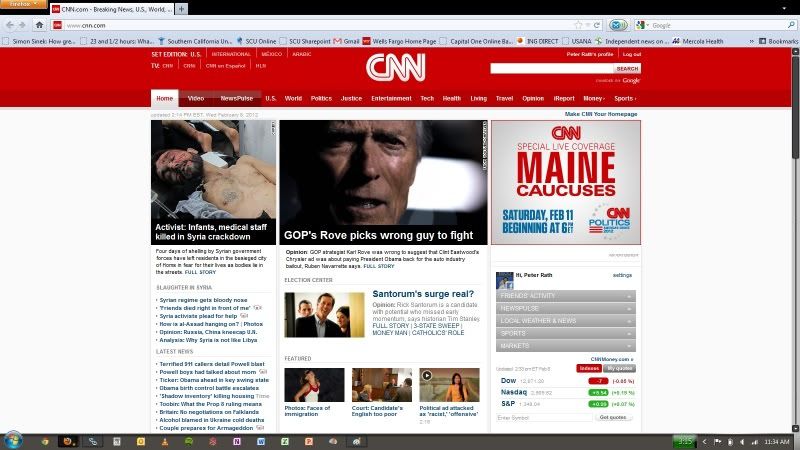Expand the FRIENDS ACTIVITY panel
The image size is (800, 450).
(565, 296)
